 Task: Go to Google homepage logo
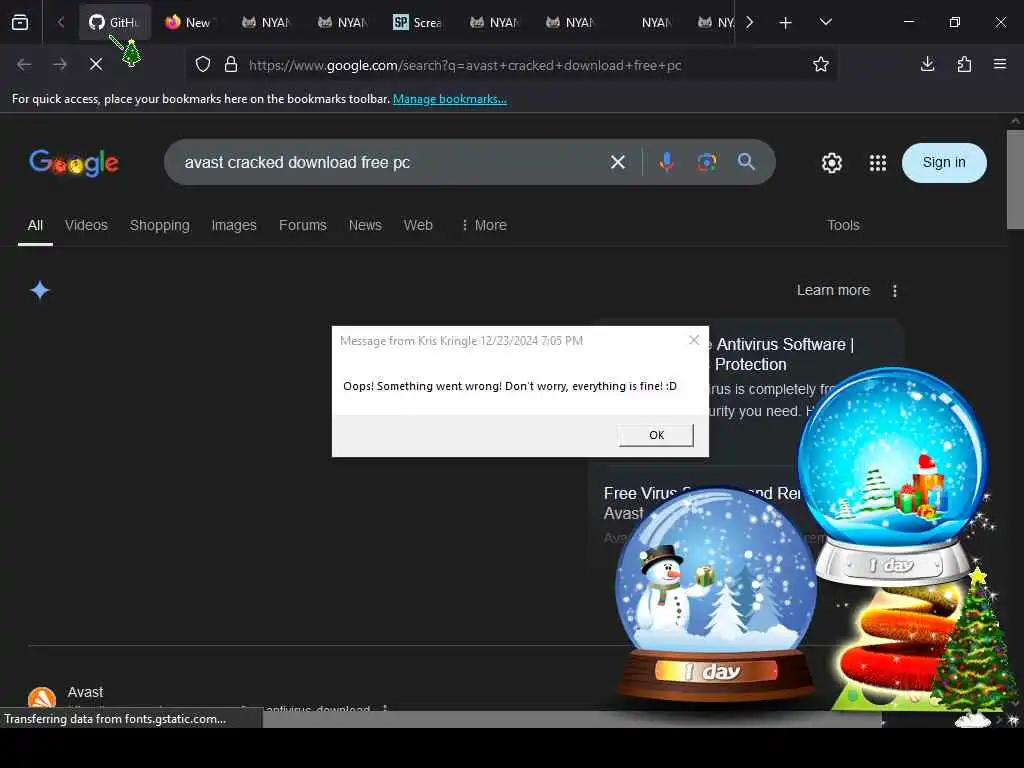click(74, 163)
